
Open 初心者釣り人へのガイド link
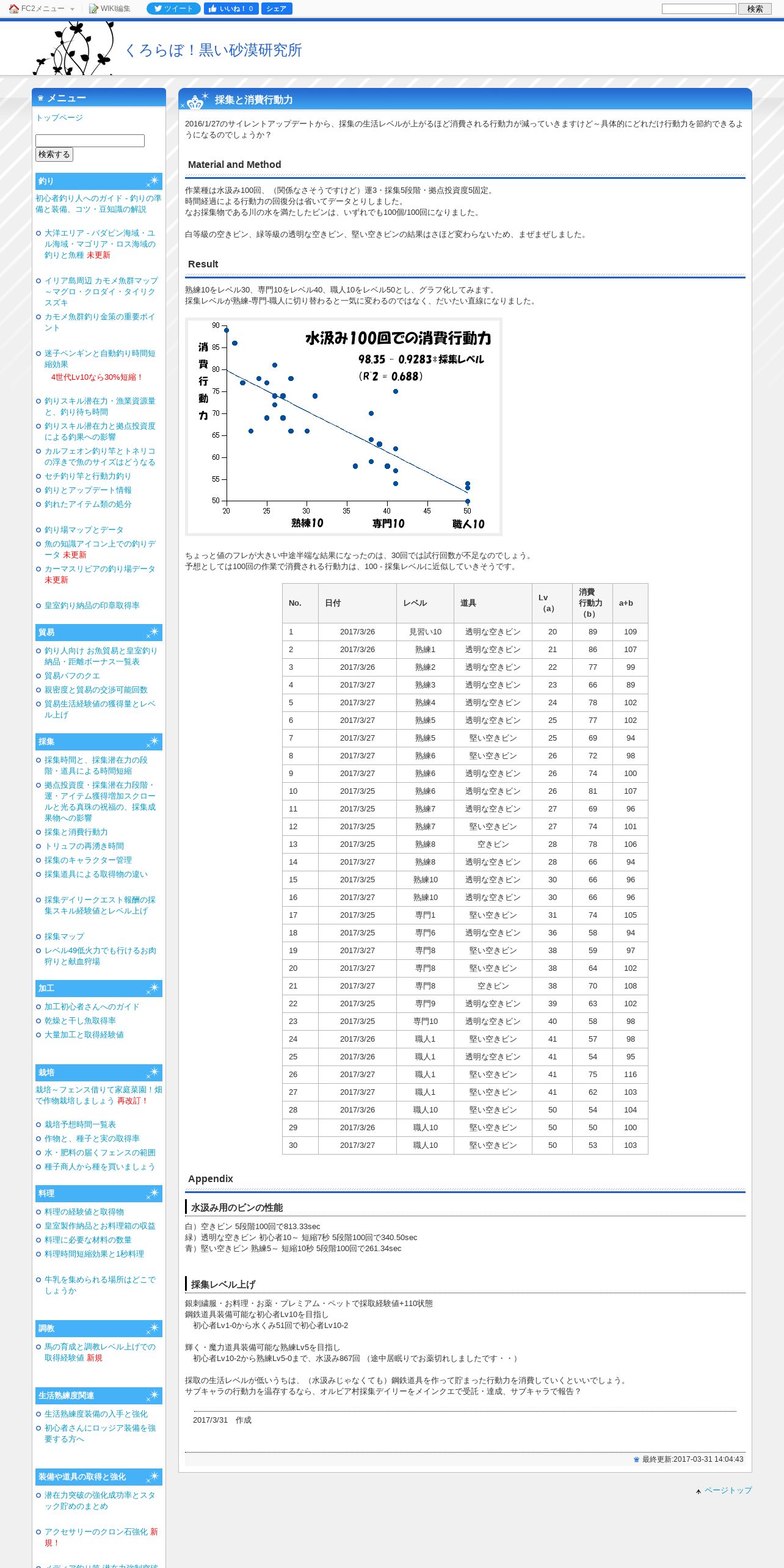[98, 203]
